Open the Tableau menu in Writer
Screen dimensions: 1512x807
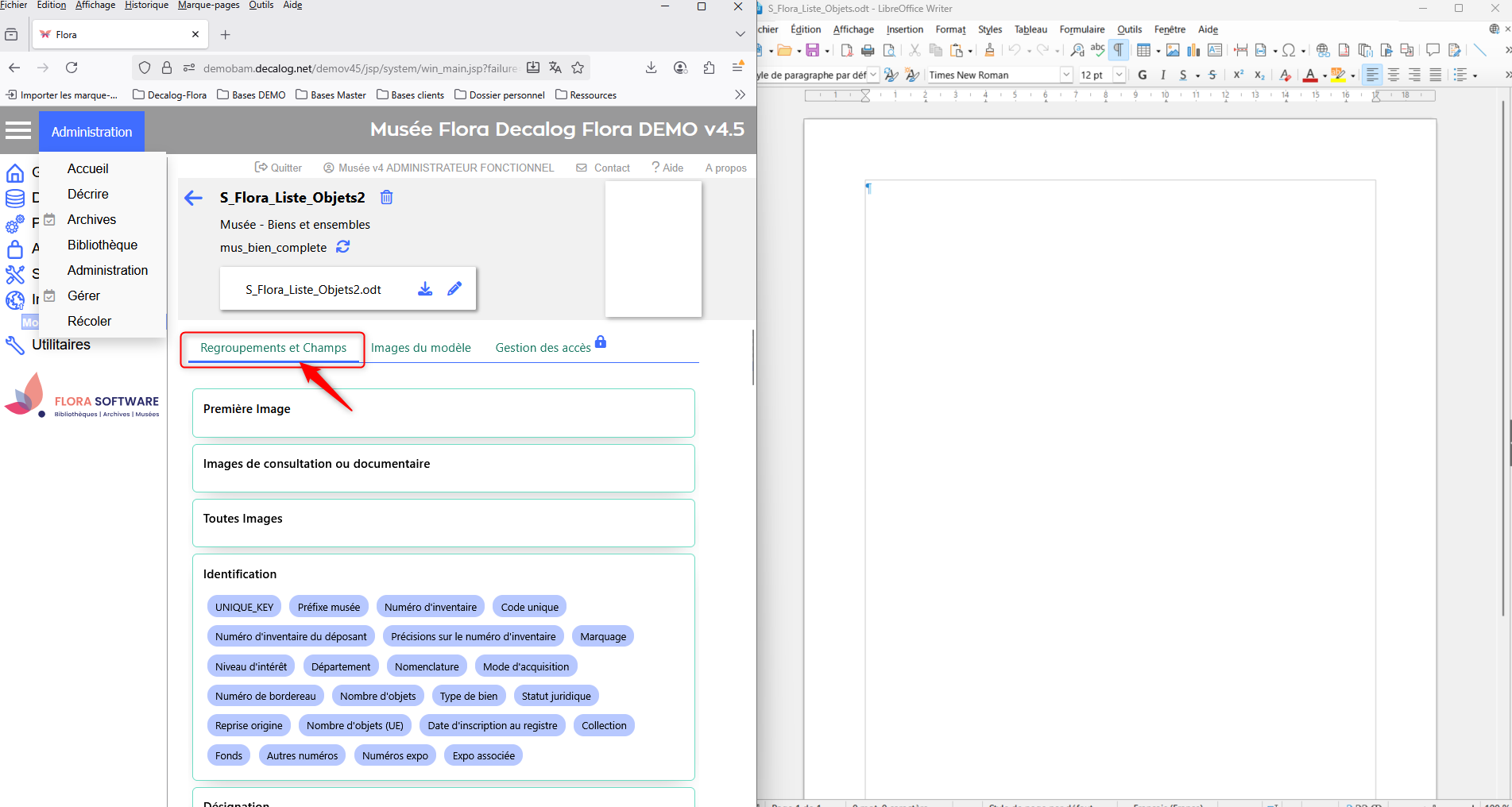tap(1031, 29)
